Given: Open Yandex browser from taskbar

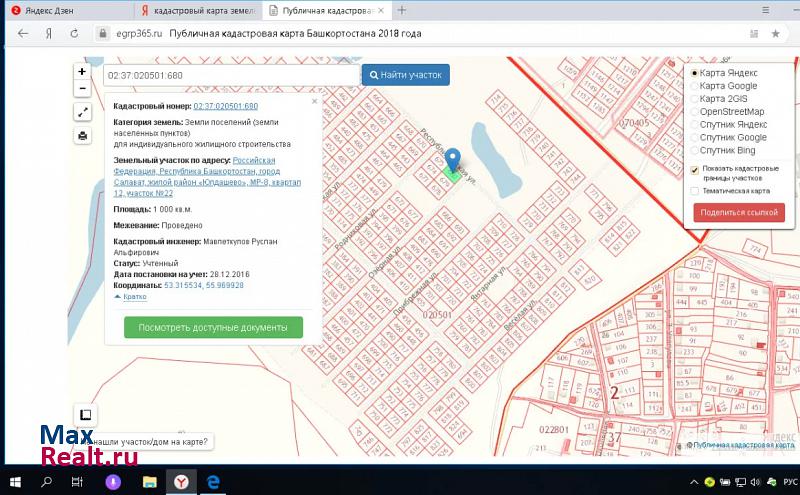Looking at the screenshot, I should click(181, 482).
